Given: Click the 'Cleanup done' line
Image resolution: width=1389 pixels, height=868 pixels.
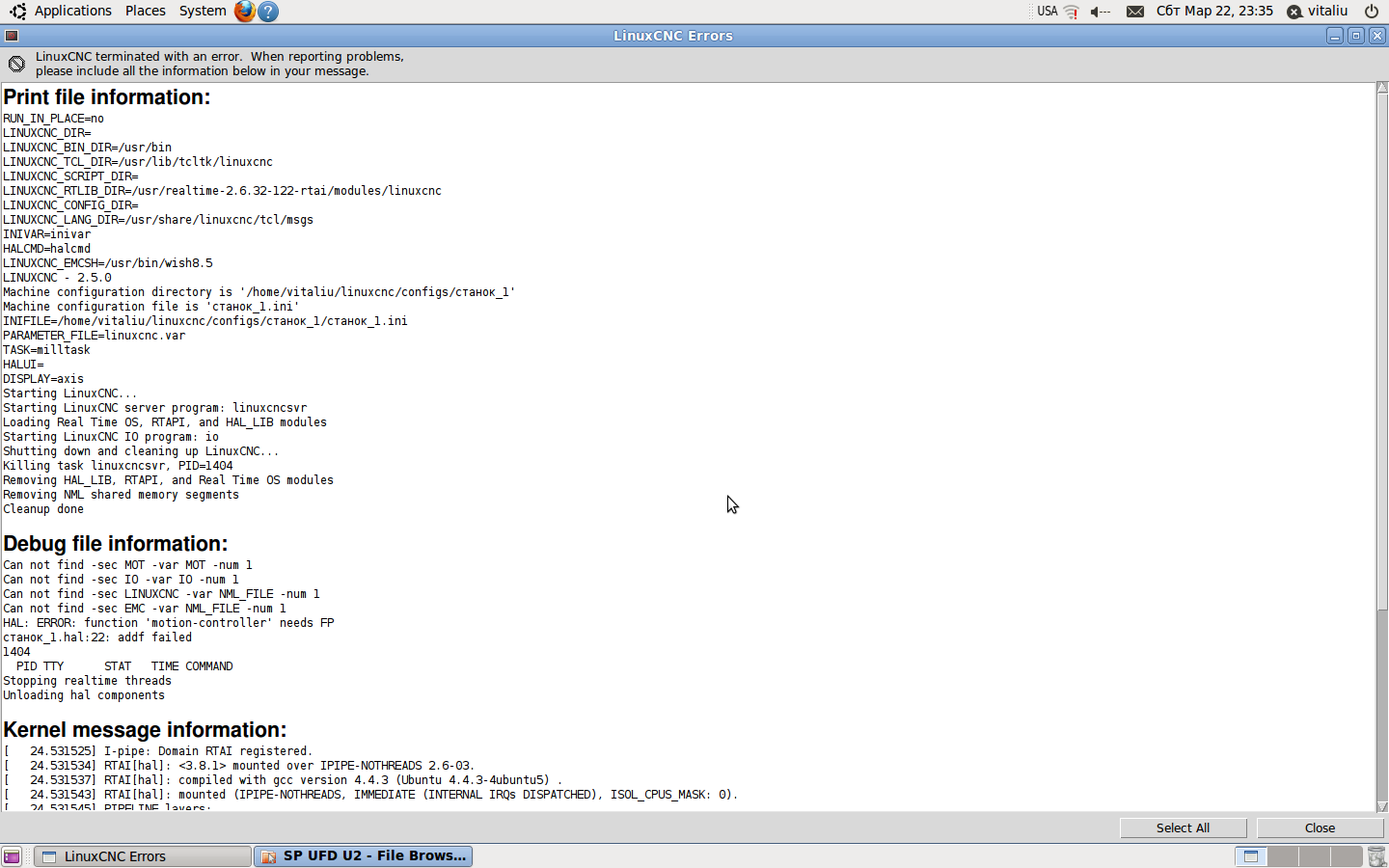Looking at the screenshot, I should [x=43, y=509].
